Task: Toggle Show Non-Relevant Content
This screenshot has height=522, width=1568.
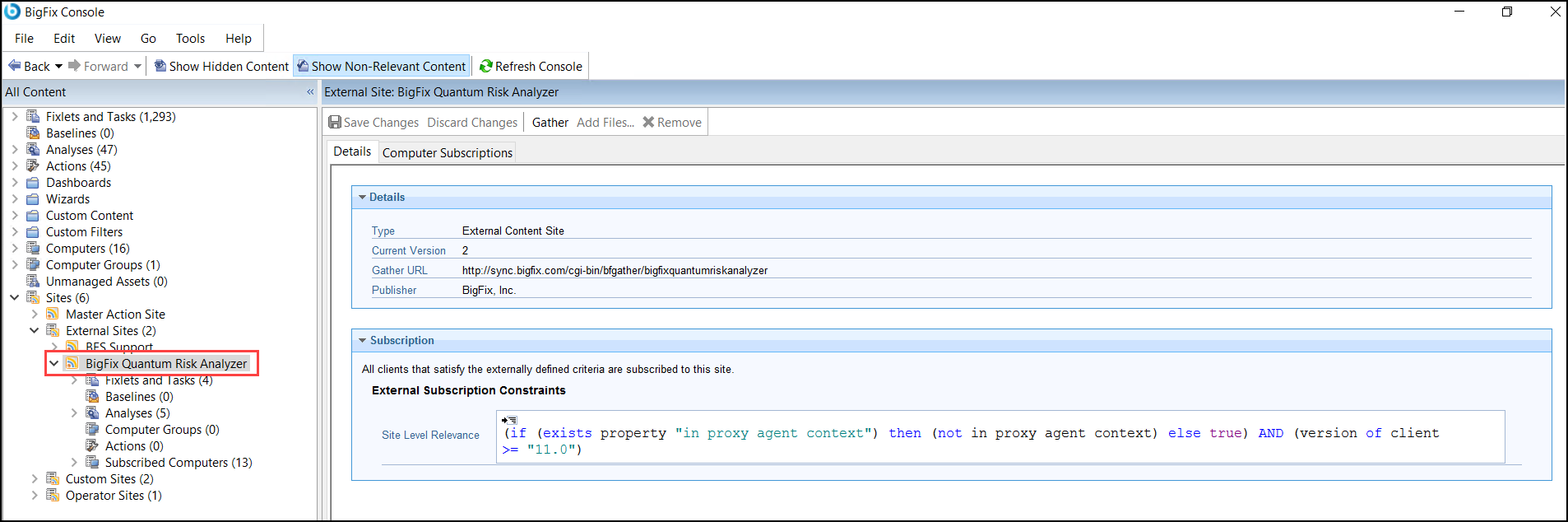Action: (x=382, y=66)
